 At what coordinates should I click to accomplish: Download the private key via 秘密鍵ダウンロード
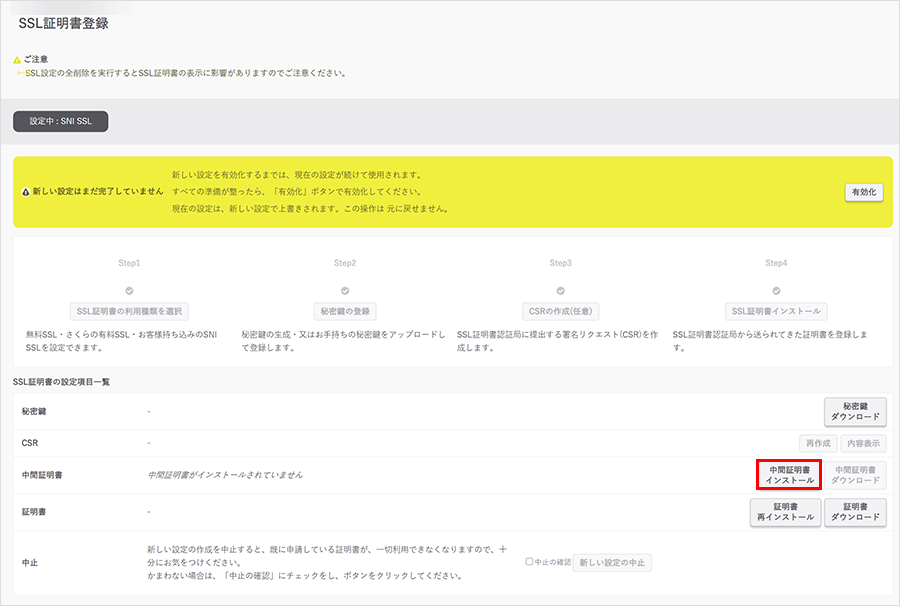pos(855,411)
